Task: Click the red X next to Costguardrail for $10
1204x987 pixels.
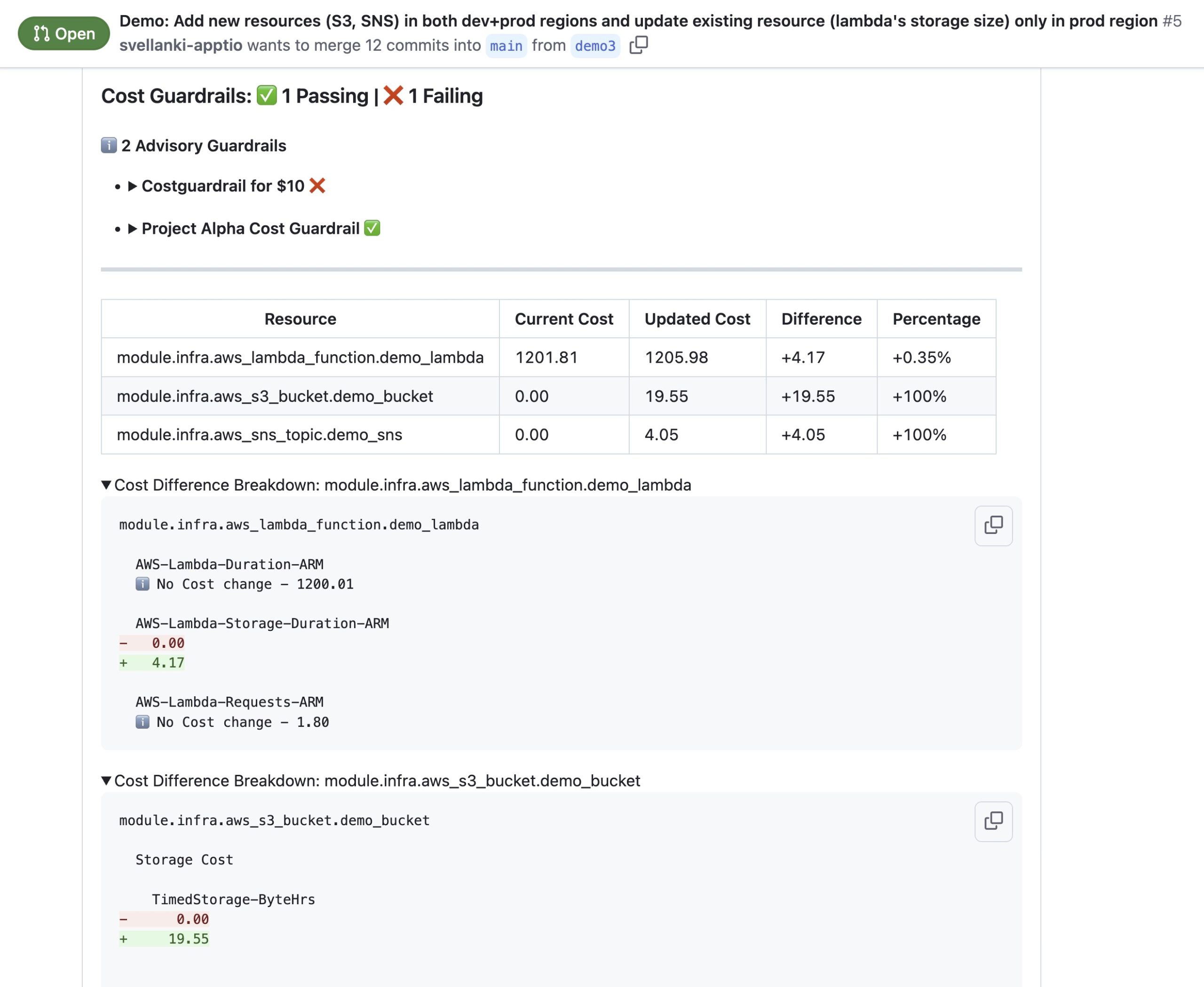Action: (x=317, y=186)
